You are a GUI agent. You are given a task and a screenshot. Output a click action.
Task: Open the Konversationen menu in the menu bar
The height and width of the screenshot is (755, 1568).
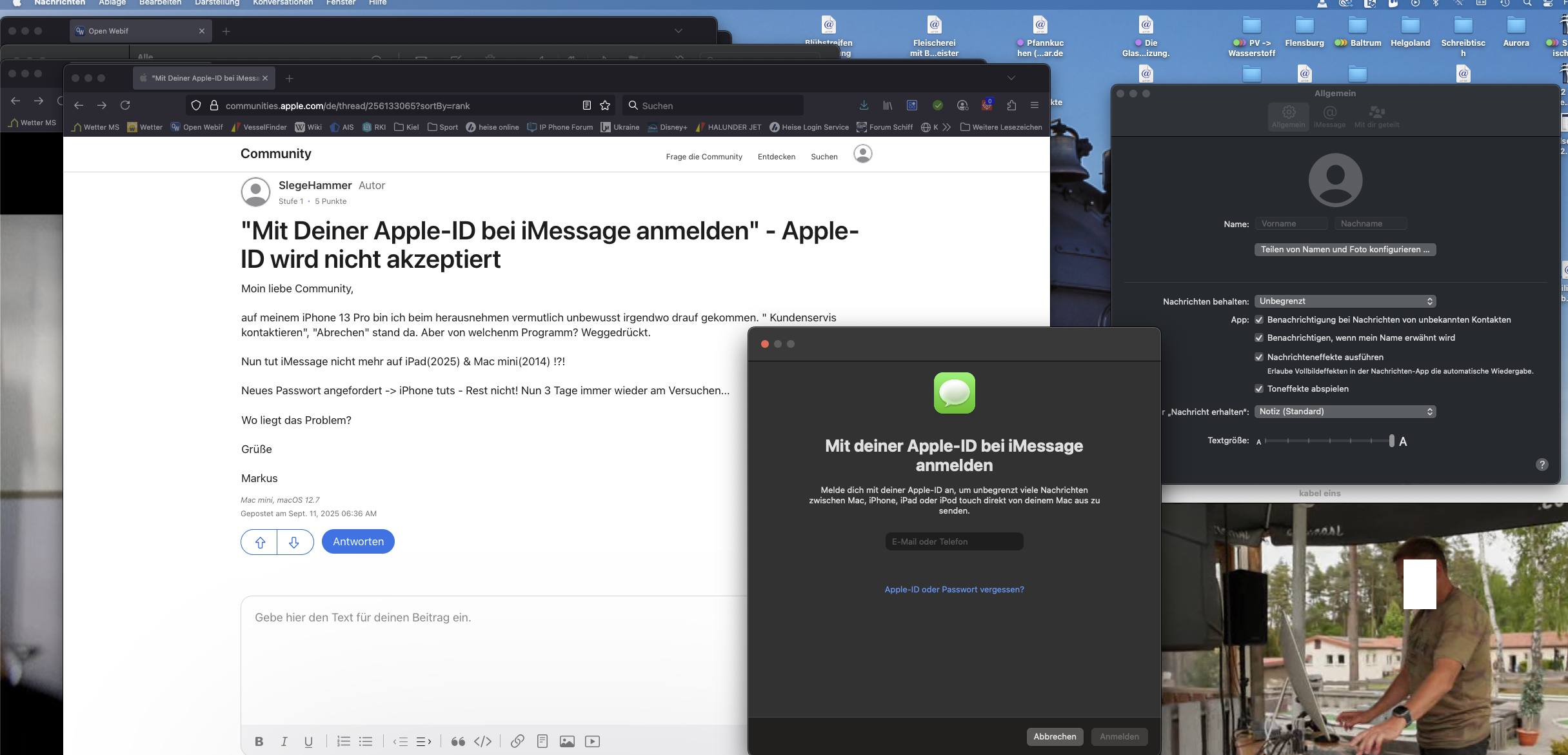[x=283, y=3]
